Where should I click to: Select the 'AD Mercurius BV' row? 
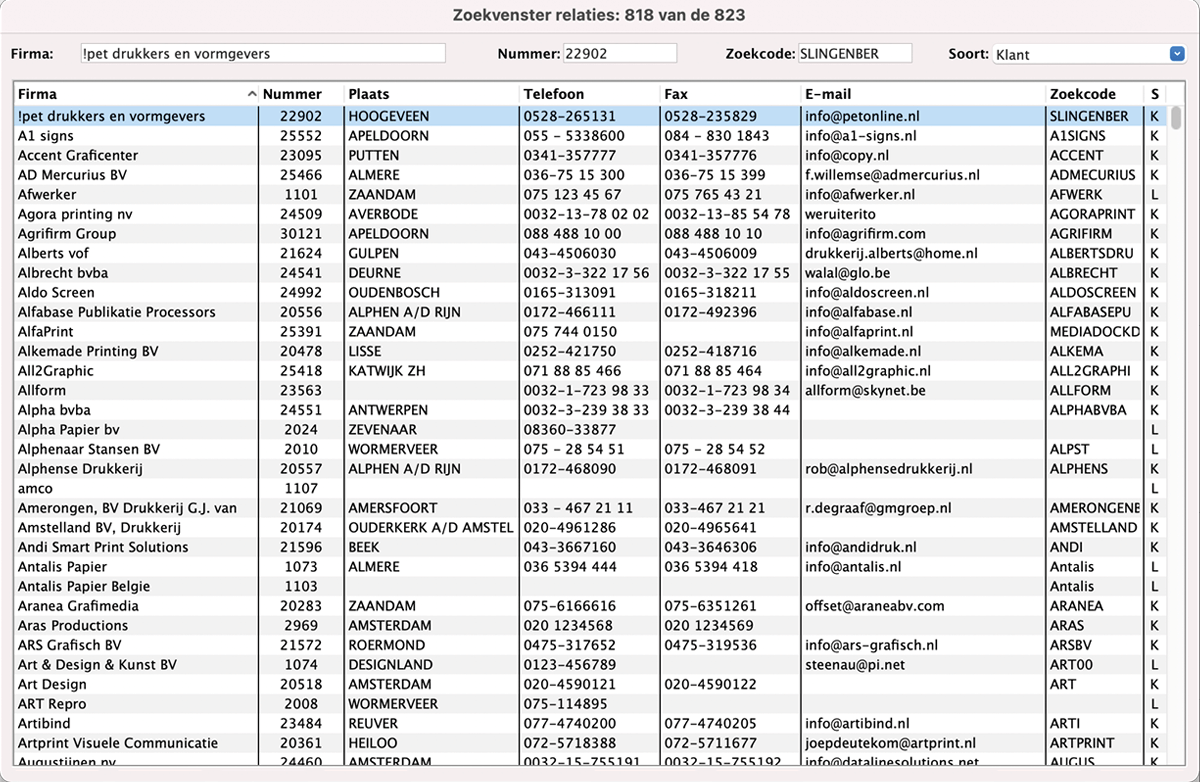(x=592, y=175)
